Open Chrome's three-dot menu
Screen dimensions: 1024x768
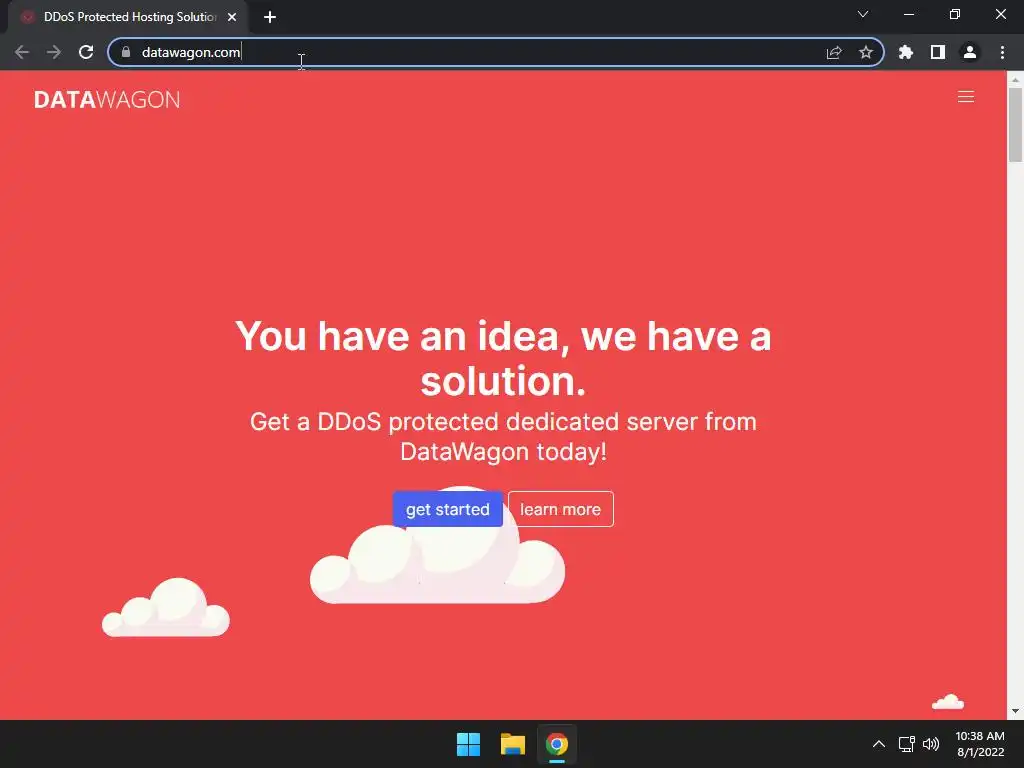1002,52
